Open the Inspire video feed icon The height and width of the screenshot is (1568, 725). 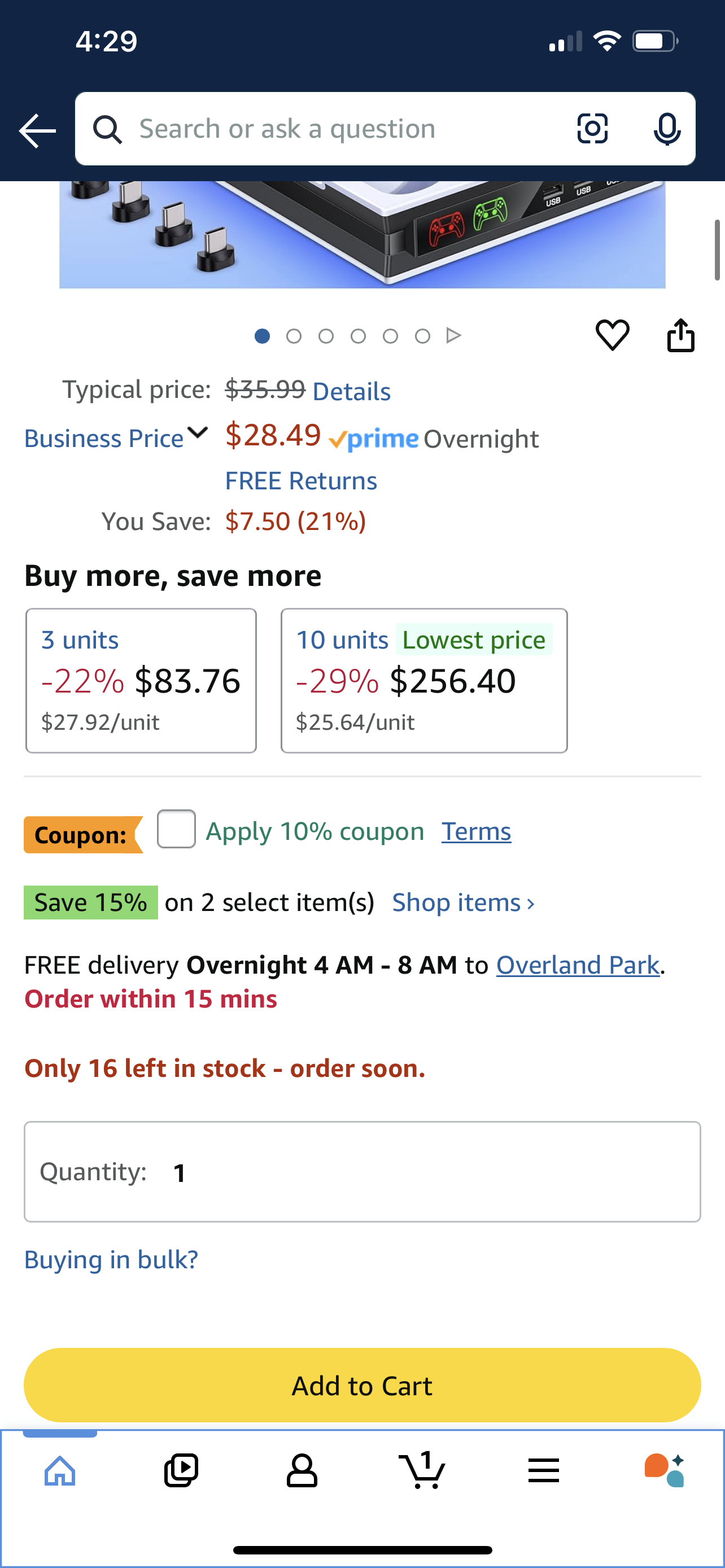[181, 1470]
